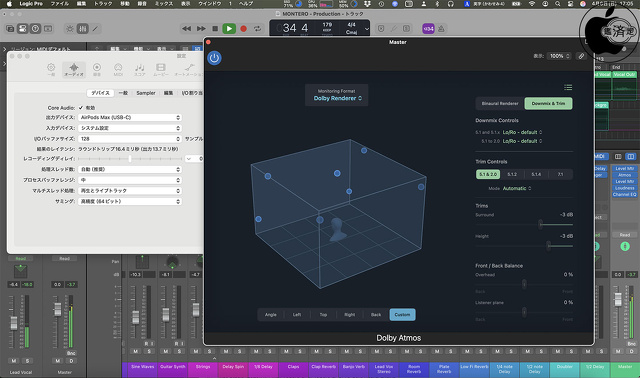Select the Downmix & Trim tab
This screenshot has width=640, height=378.
click(x=548, y=104)
